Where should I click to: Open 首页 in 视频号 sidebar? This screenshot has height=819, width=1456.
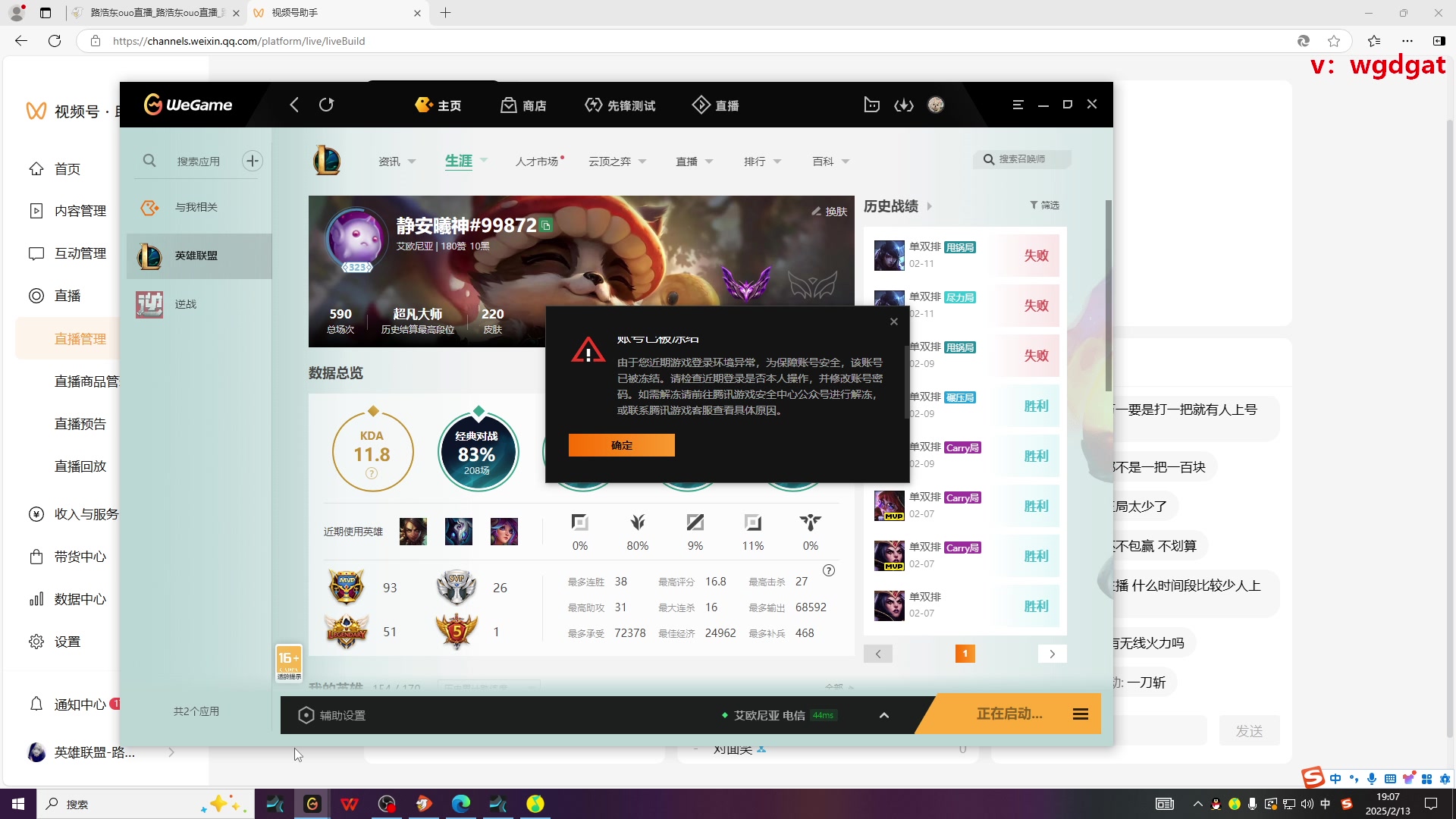[67, 168]
